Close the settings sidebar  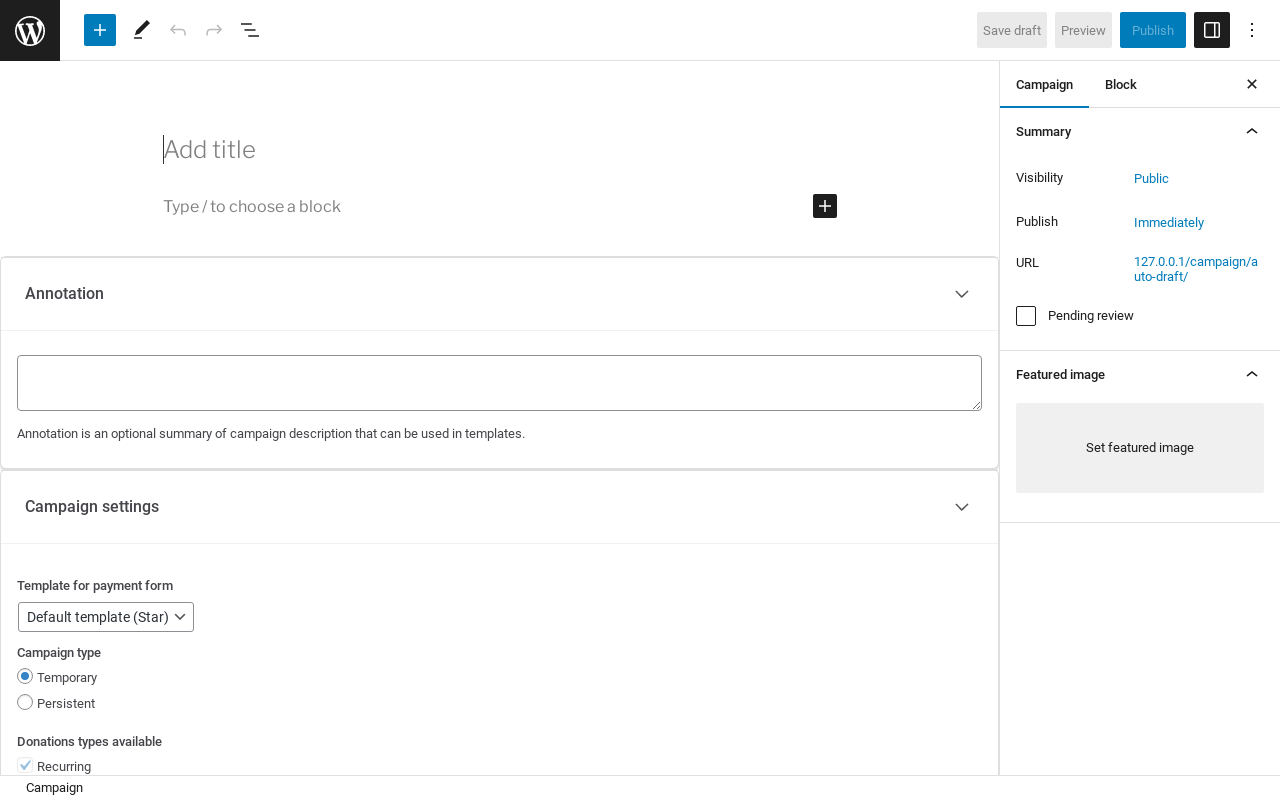(x=1252, y=84)
